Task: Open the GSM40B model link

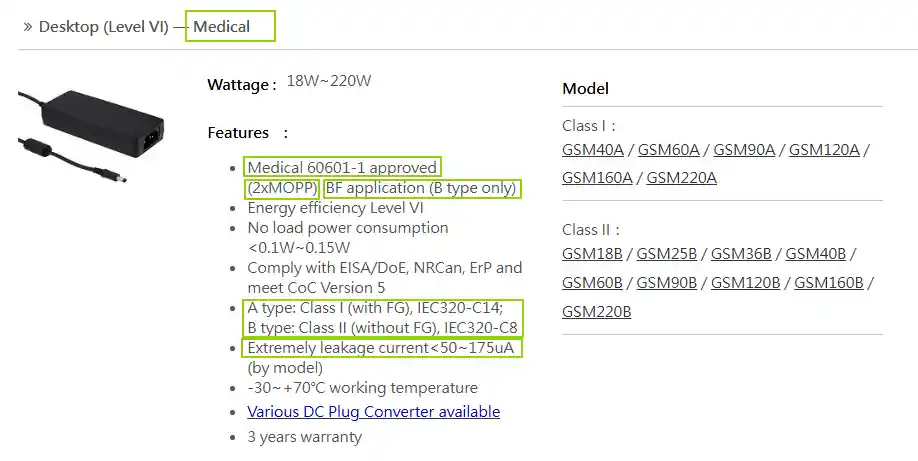Action: pyautogui.click(x=816, y=254)
